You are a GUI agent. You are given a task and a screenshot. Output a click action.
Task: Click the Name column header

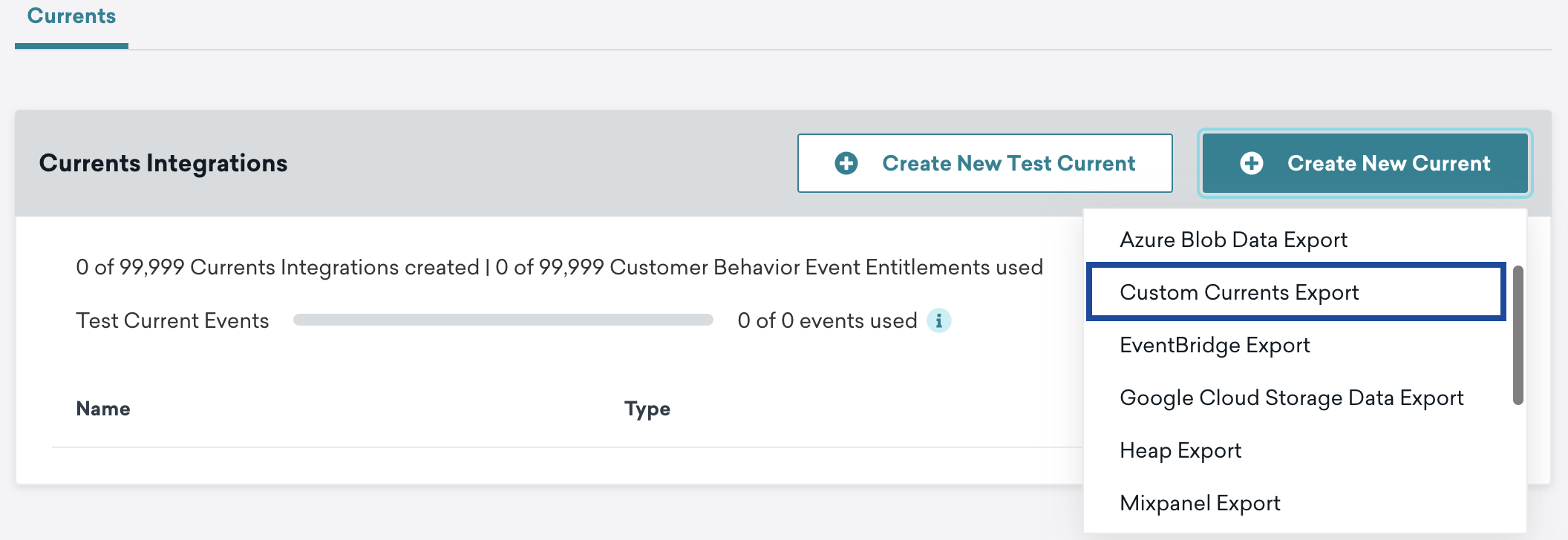pos(103,409)
